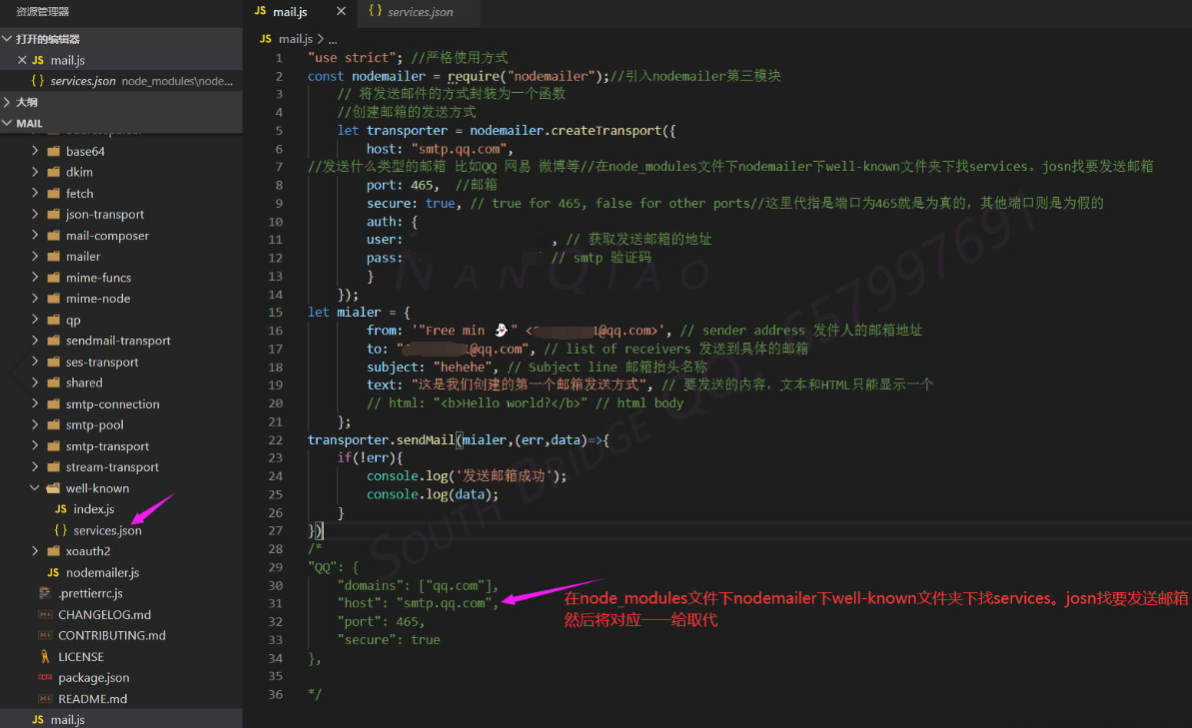This screenshot has height=728, width=1192.
Task: Click the ses-transport folder icon
Action: (x=53, y=362)
